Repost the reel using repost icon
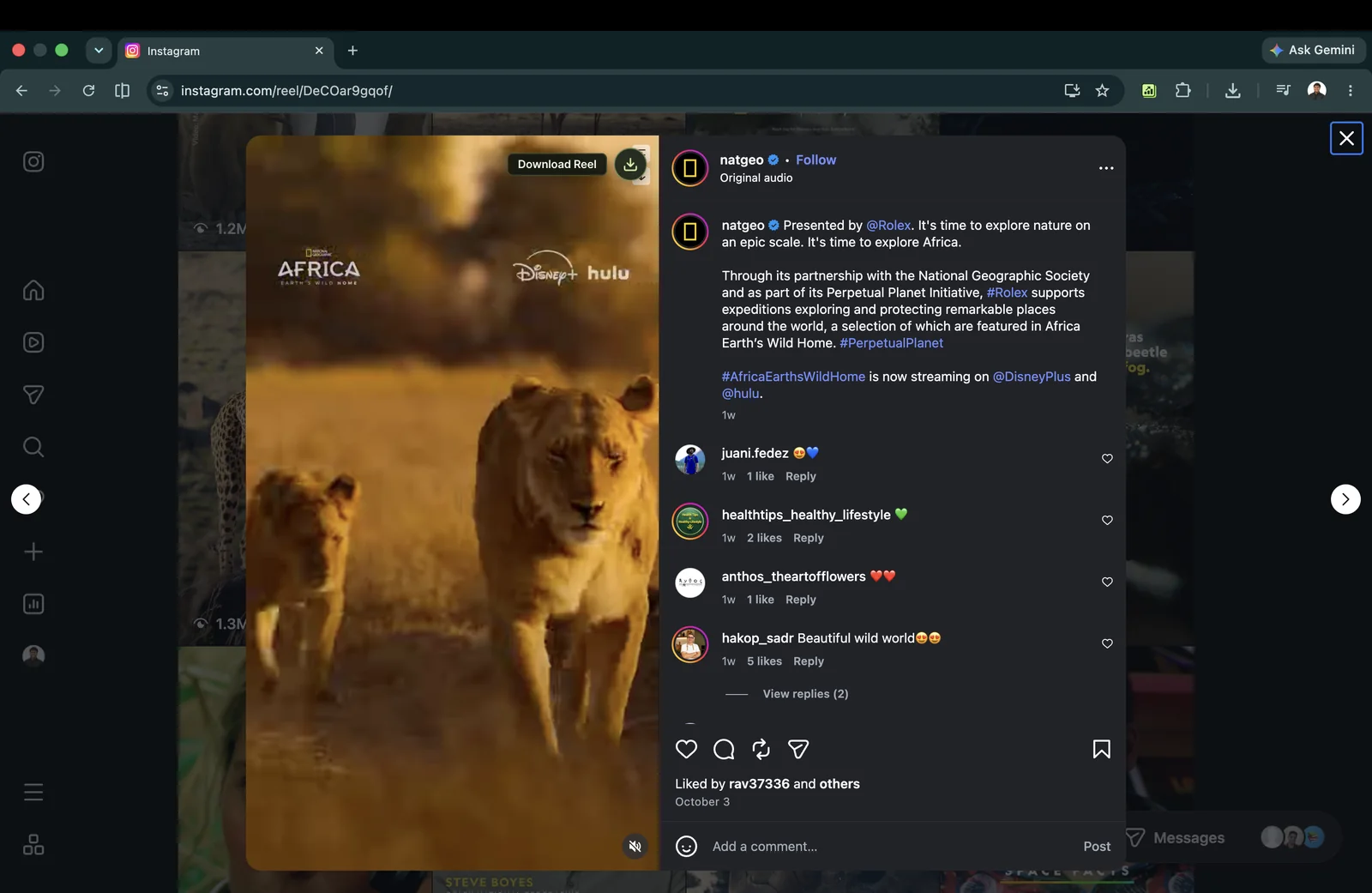The width and height of the screenshot is (1372, 893). tap(761, 749)
